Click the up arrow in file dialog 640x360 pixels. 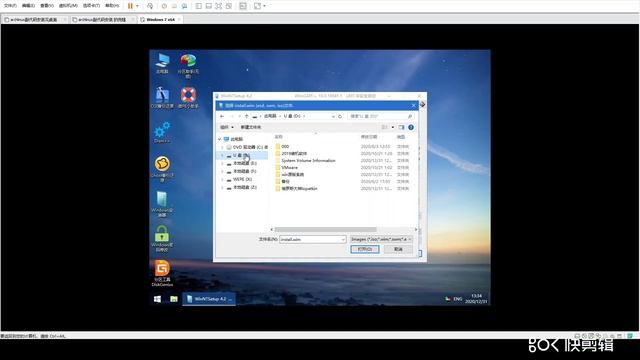click(x=246, y=116)
